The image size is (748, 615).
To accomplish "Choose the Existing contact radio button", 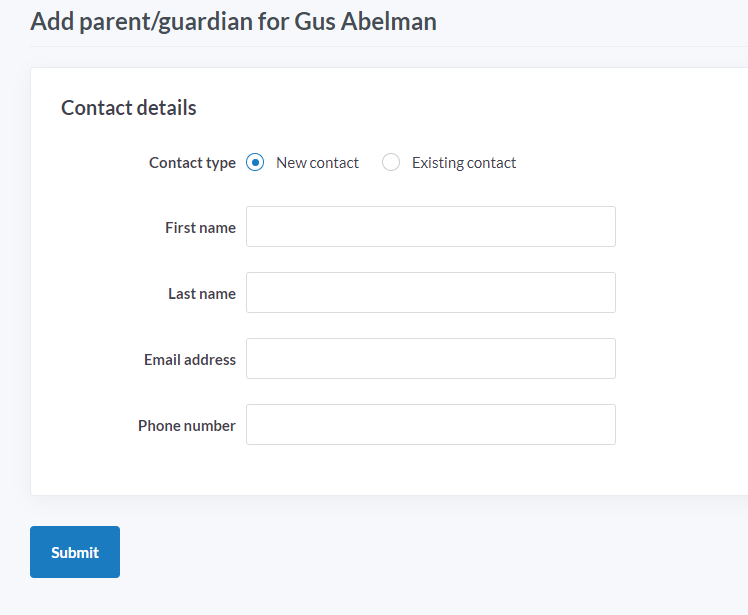I will pyautogui.click(x=391, y=162).
